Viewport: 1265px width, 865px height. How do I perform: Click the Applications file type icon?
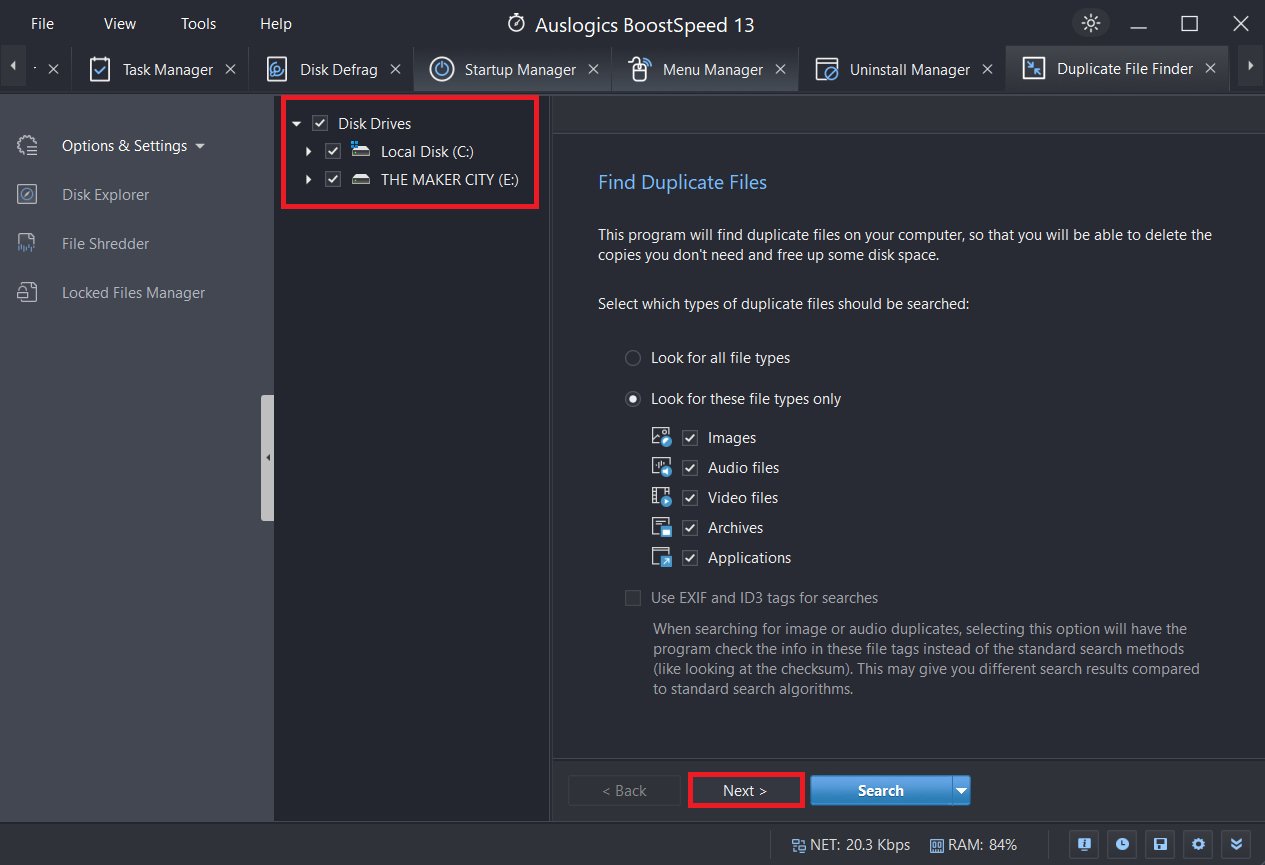click(x=662, y=557)
